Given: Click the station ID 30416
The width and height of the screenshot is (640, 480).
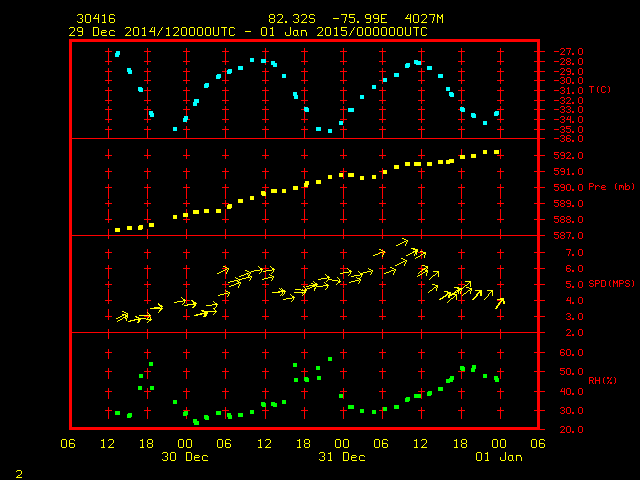Looking at the screenshot, I should point(96,19).
